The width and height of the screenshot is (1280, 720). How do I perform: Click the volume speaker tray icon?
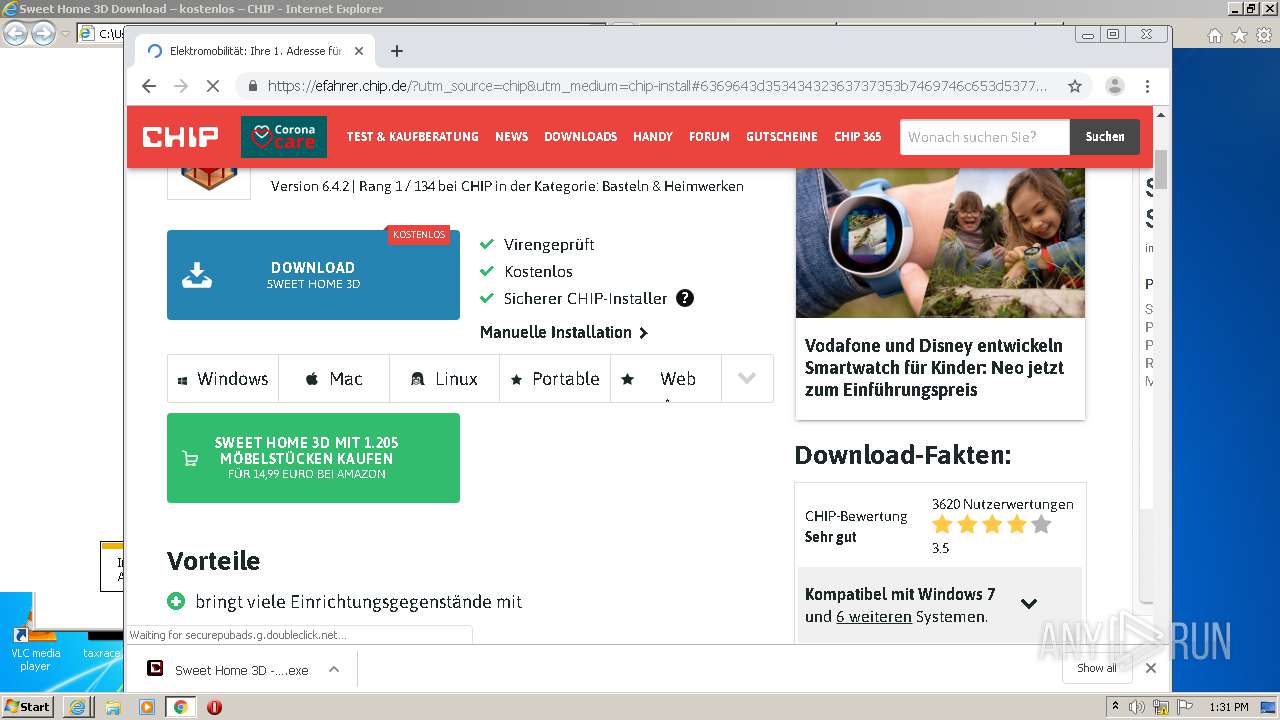click(x=1137, y=707)
